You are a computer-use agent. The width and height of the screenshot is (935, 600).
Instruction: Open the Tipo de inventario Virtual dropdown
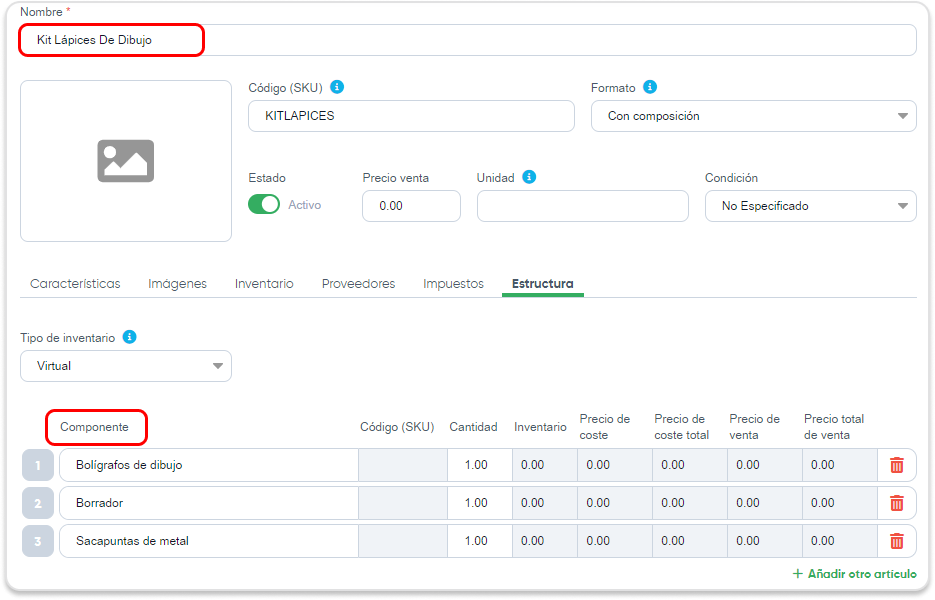[x=126, y=366]
